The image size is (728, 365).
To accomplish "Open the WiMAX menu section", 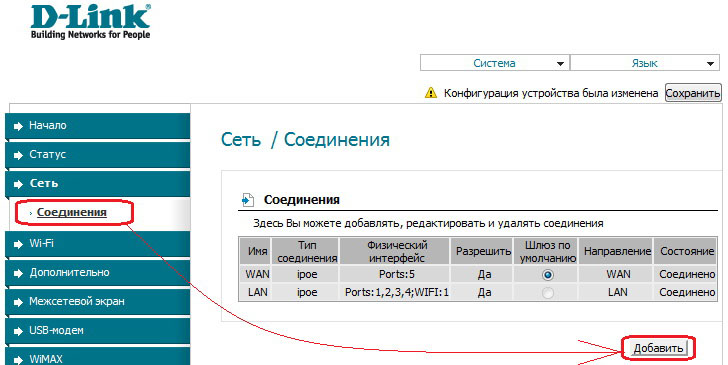I will 98,357.
